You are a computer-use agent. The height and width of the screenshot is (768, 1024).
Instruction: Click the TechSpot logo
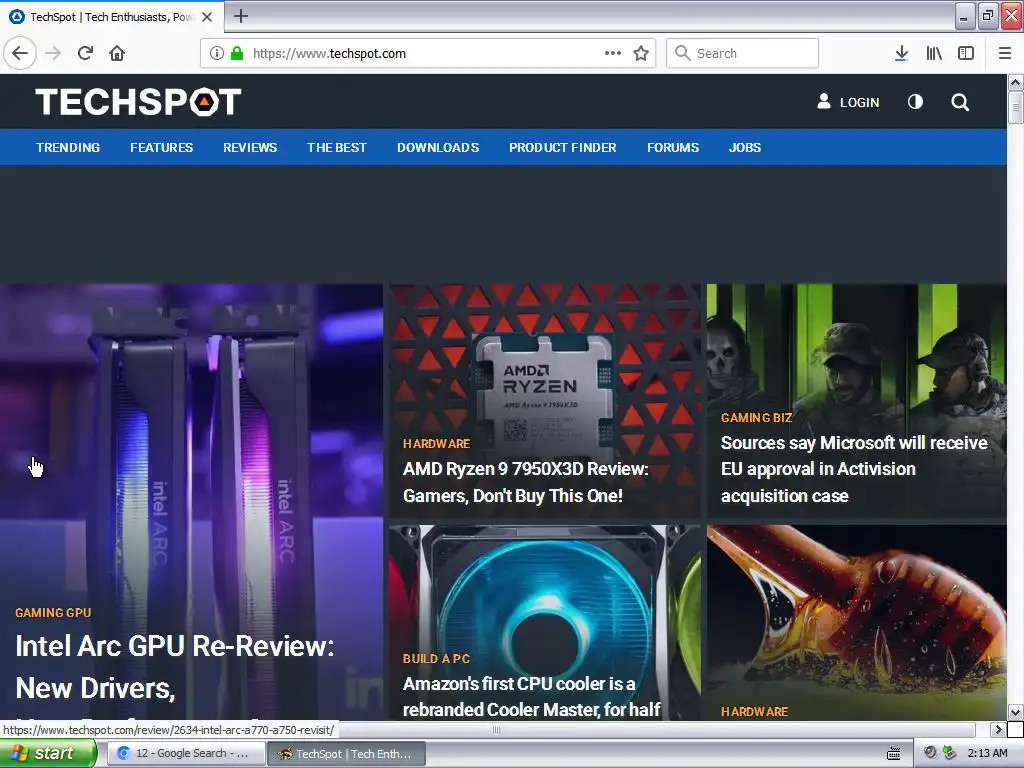coord(138,102)
